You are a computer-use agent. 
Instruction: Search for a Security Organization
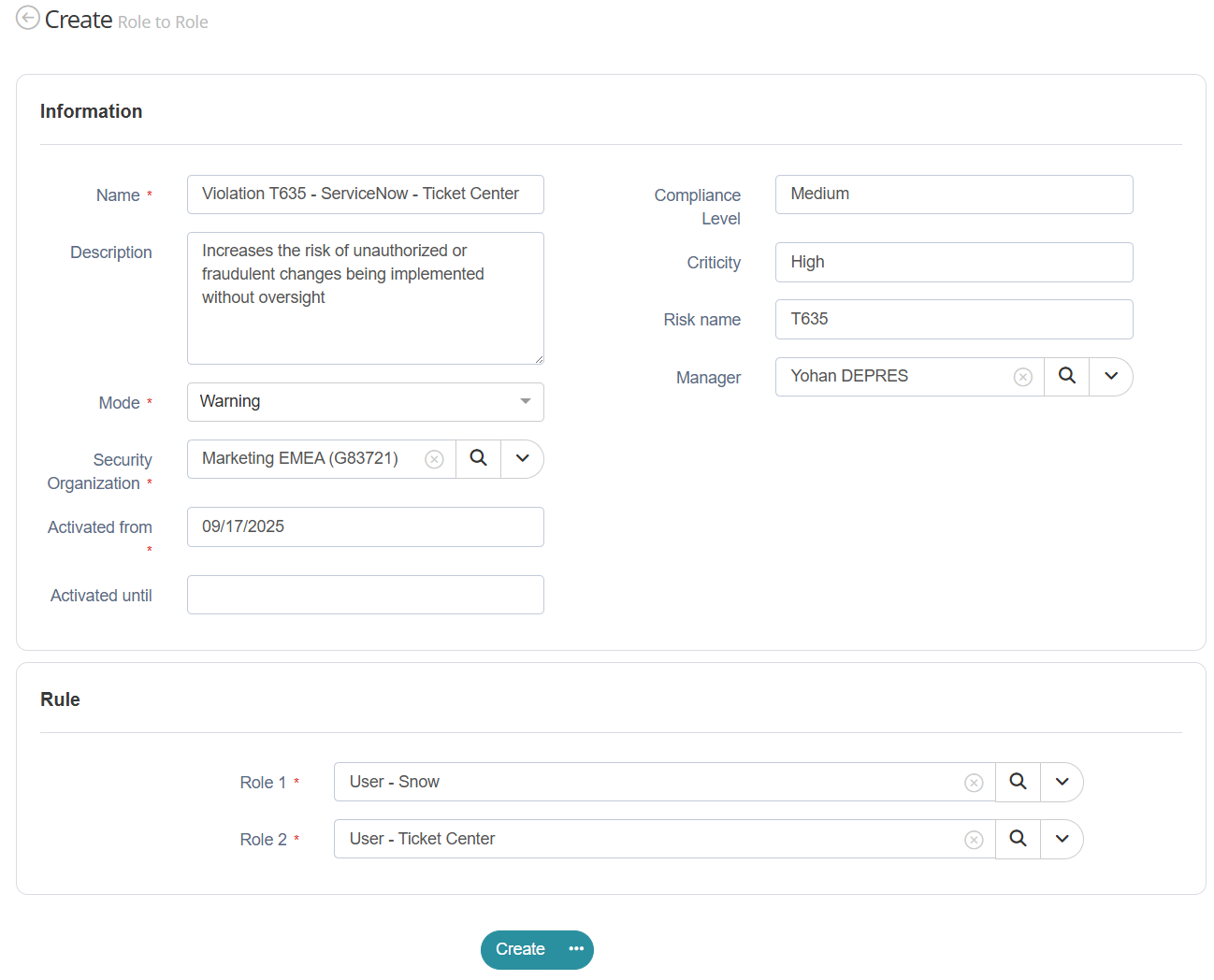tap(478, 458)
